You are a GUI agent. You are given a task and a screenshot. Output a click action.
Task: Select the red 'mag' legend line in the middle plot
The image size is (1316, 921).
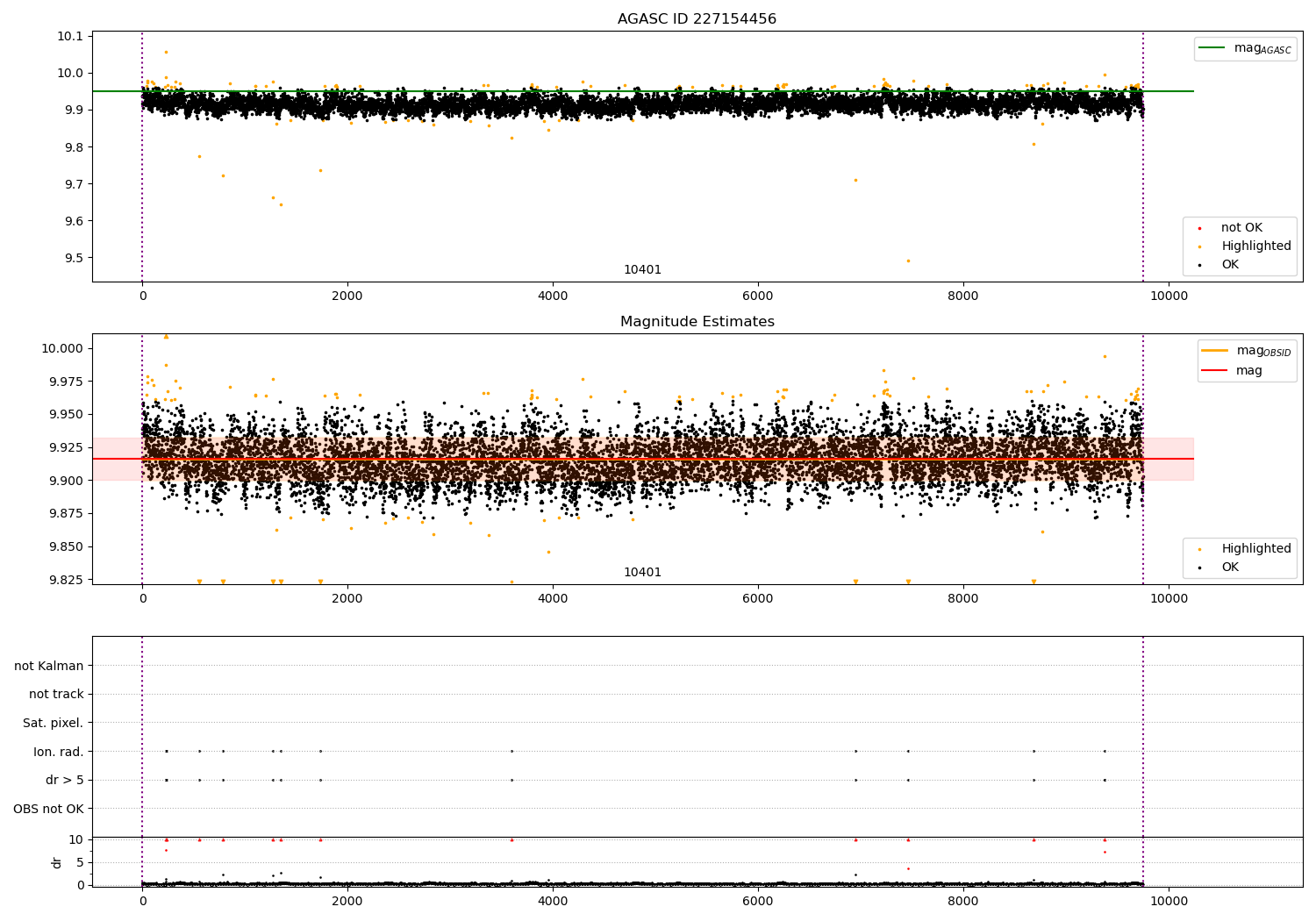click(x=1215, y=370)
